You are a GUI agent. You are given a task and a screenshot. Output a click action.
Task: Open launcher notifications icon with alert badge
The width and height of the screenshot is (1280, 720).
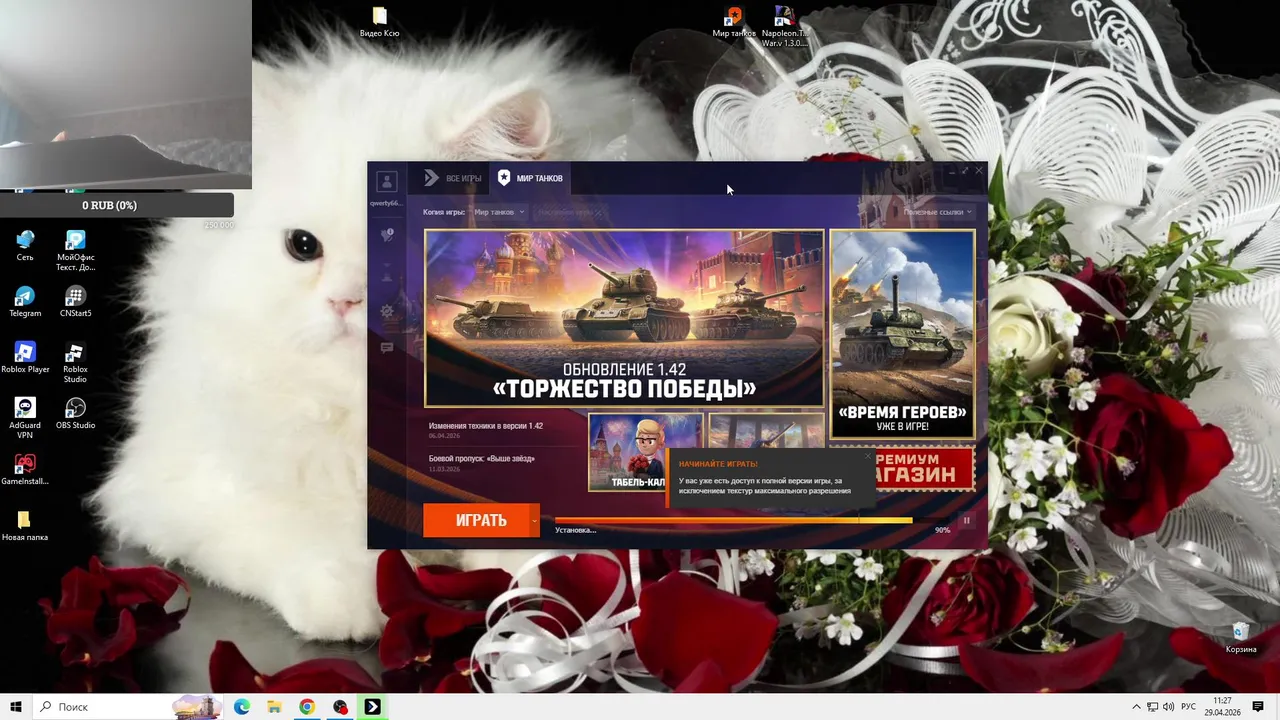click(387, 235)
